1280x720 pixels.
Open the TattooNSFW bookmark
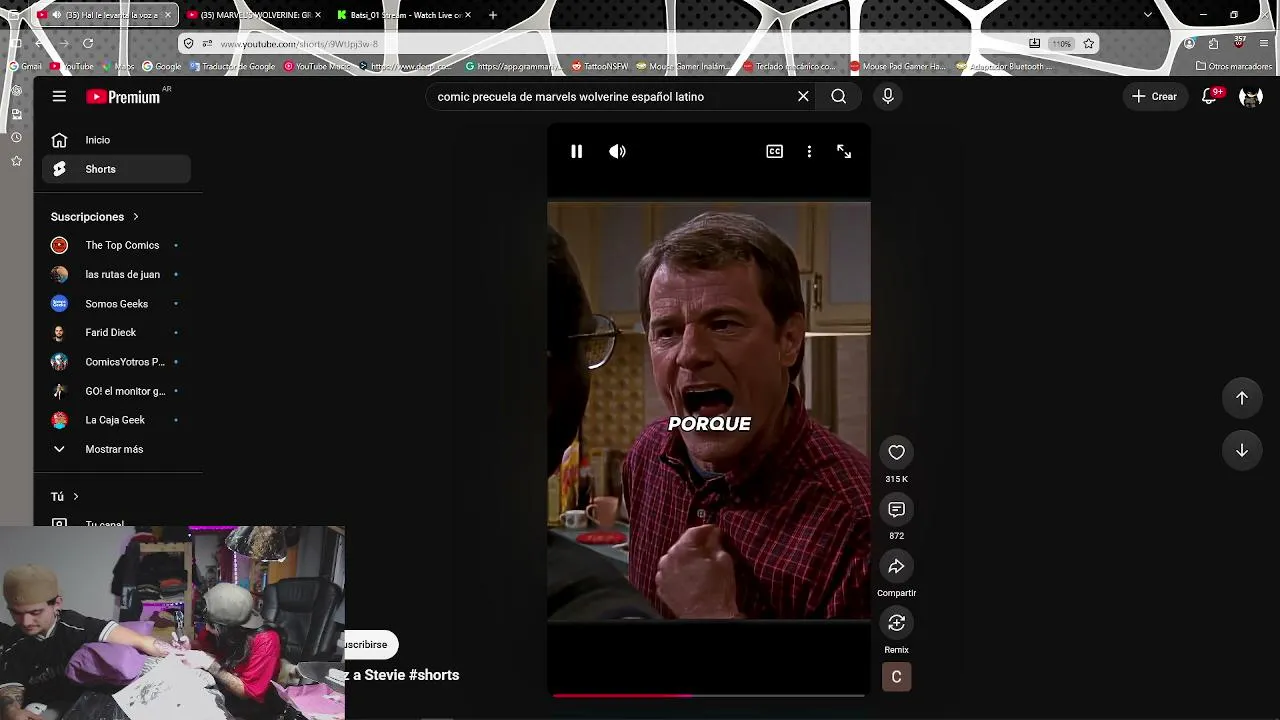pos(600,67)
